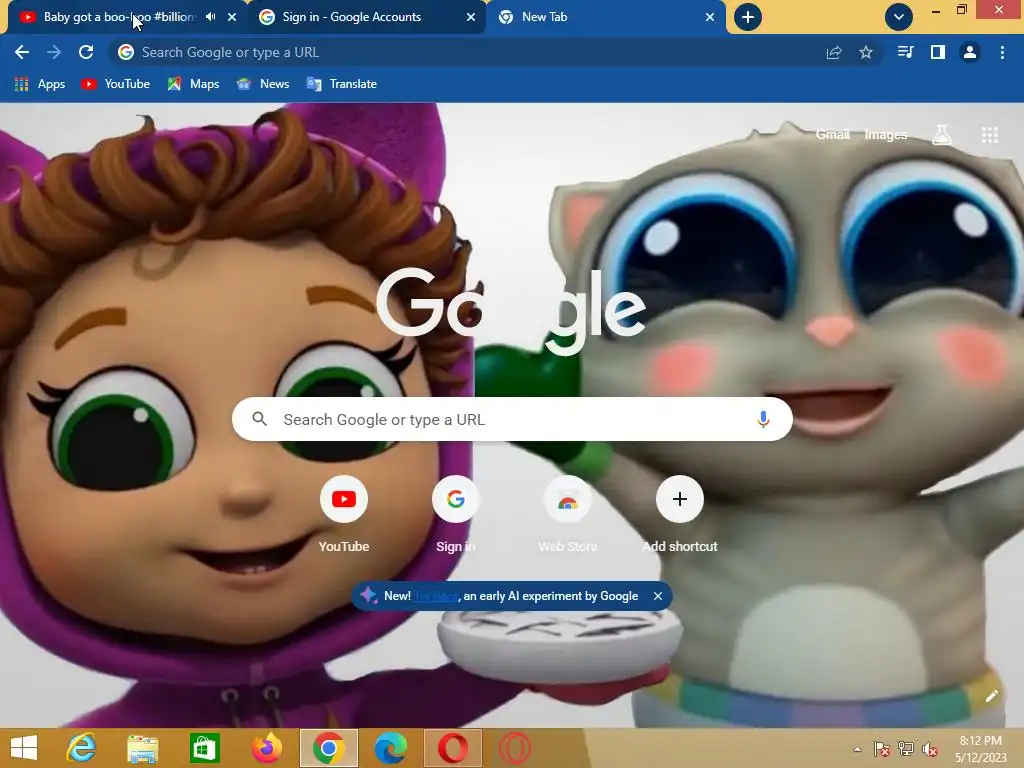Launch Internet Explorer from taskbar

[x=81, y=748]
